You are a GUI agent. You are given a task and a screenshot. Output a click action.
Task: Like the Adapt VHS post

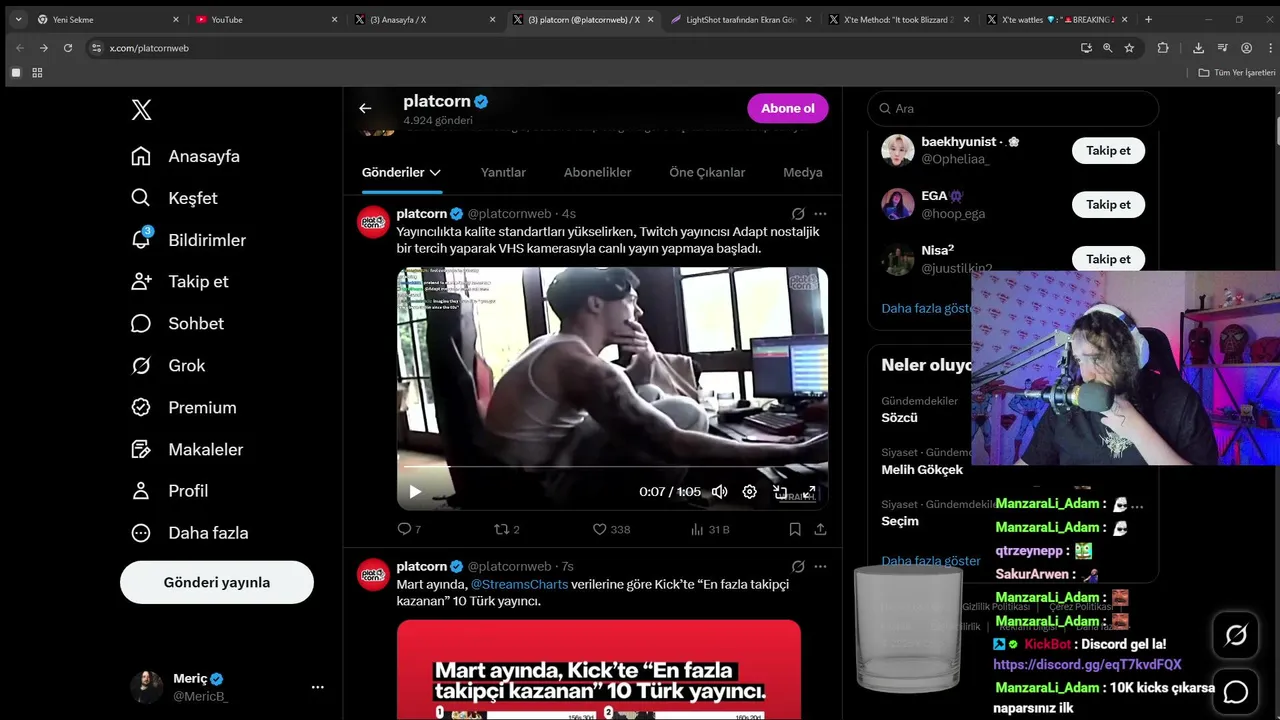(x=611, y=529)
